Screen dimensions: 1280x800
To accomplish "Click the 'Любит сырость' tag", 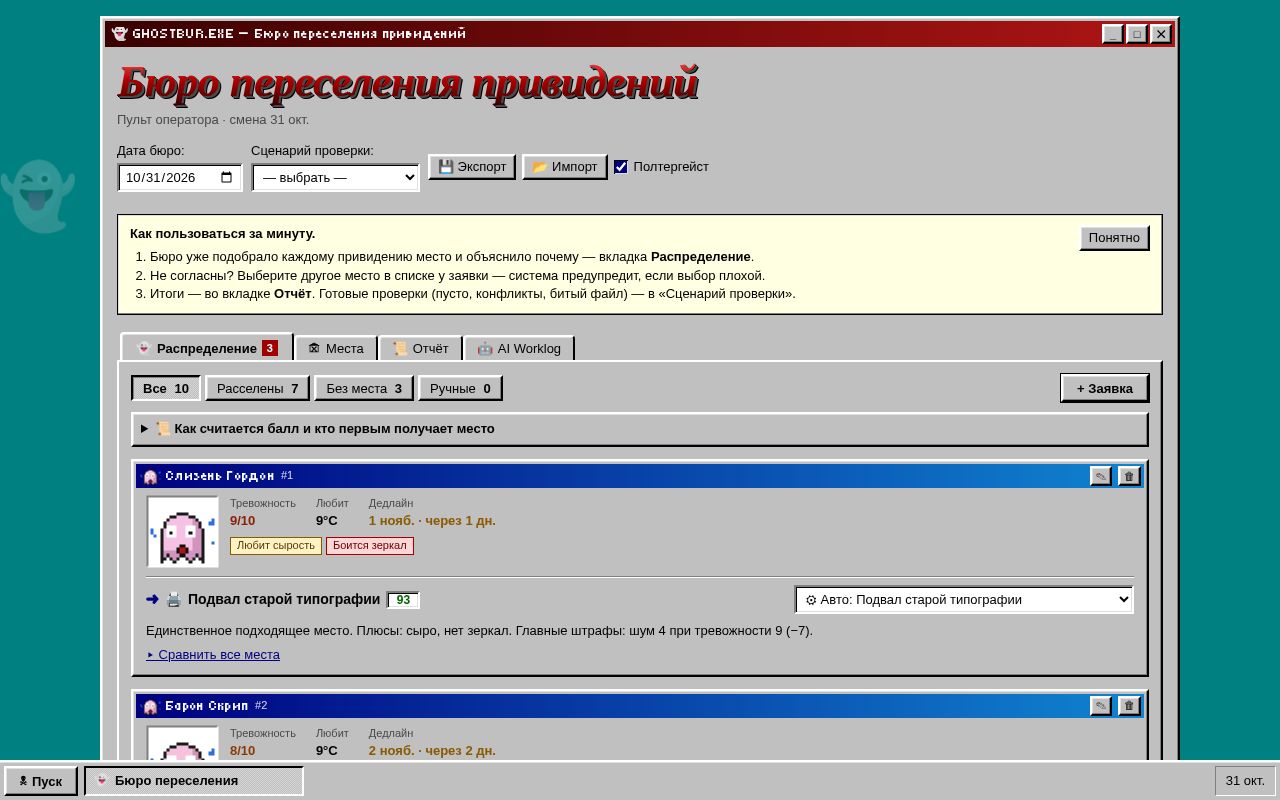I will click(x=276, y=546).
